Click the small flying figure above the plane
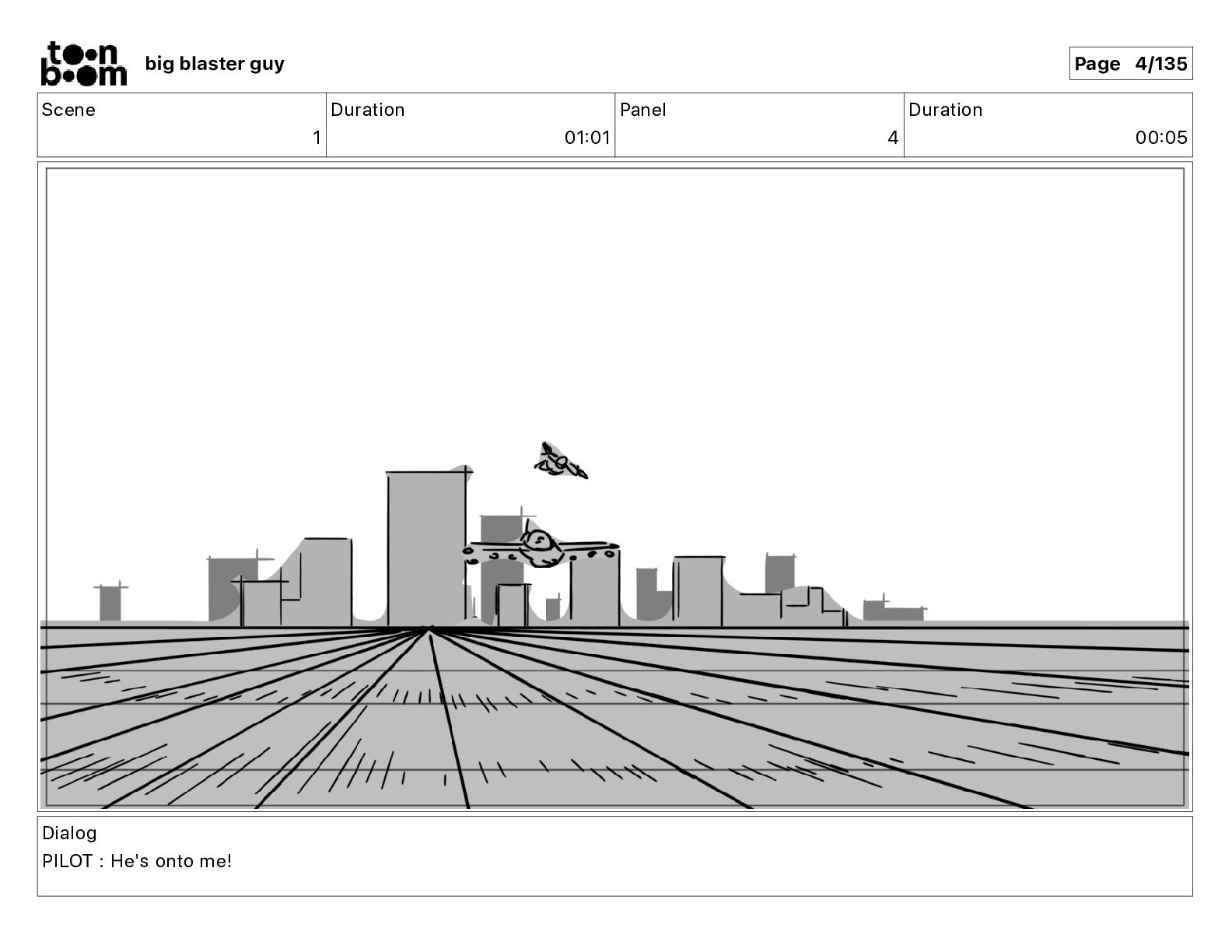 (x=560, y=462)
